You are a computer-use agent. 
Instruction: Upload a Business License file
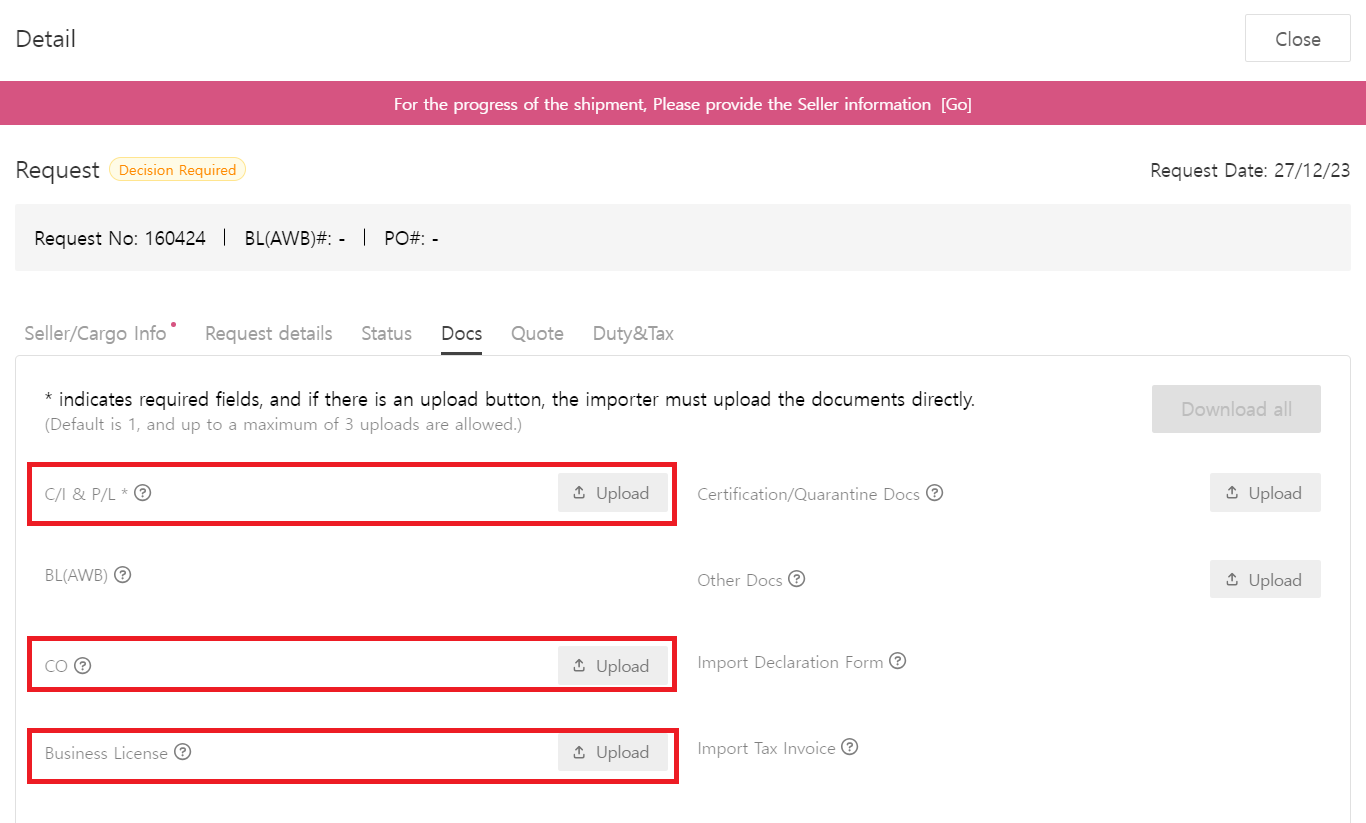[612, 752]
